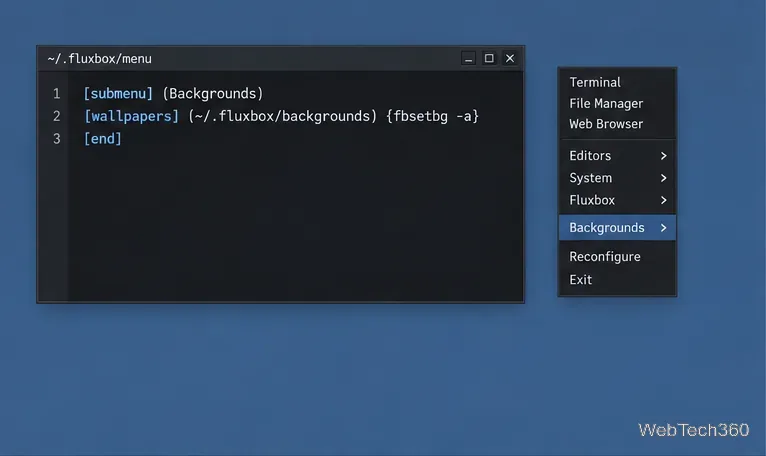Click line number 1 in the gutter

[57, 93]
